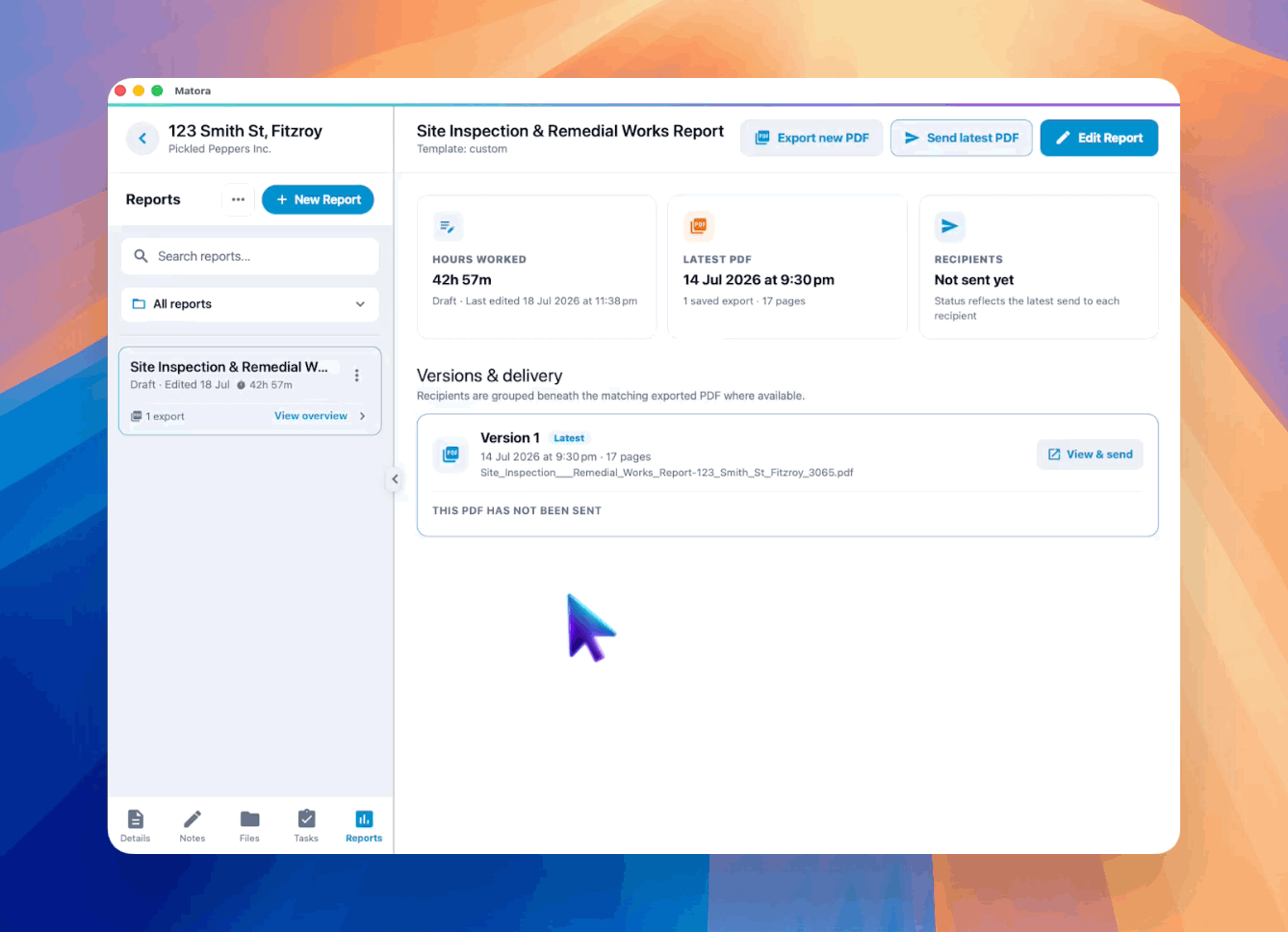This screenshot has height=932, width=1288.
Task: Click the search magnifier icon
Action: pos(141,256)
